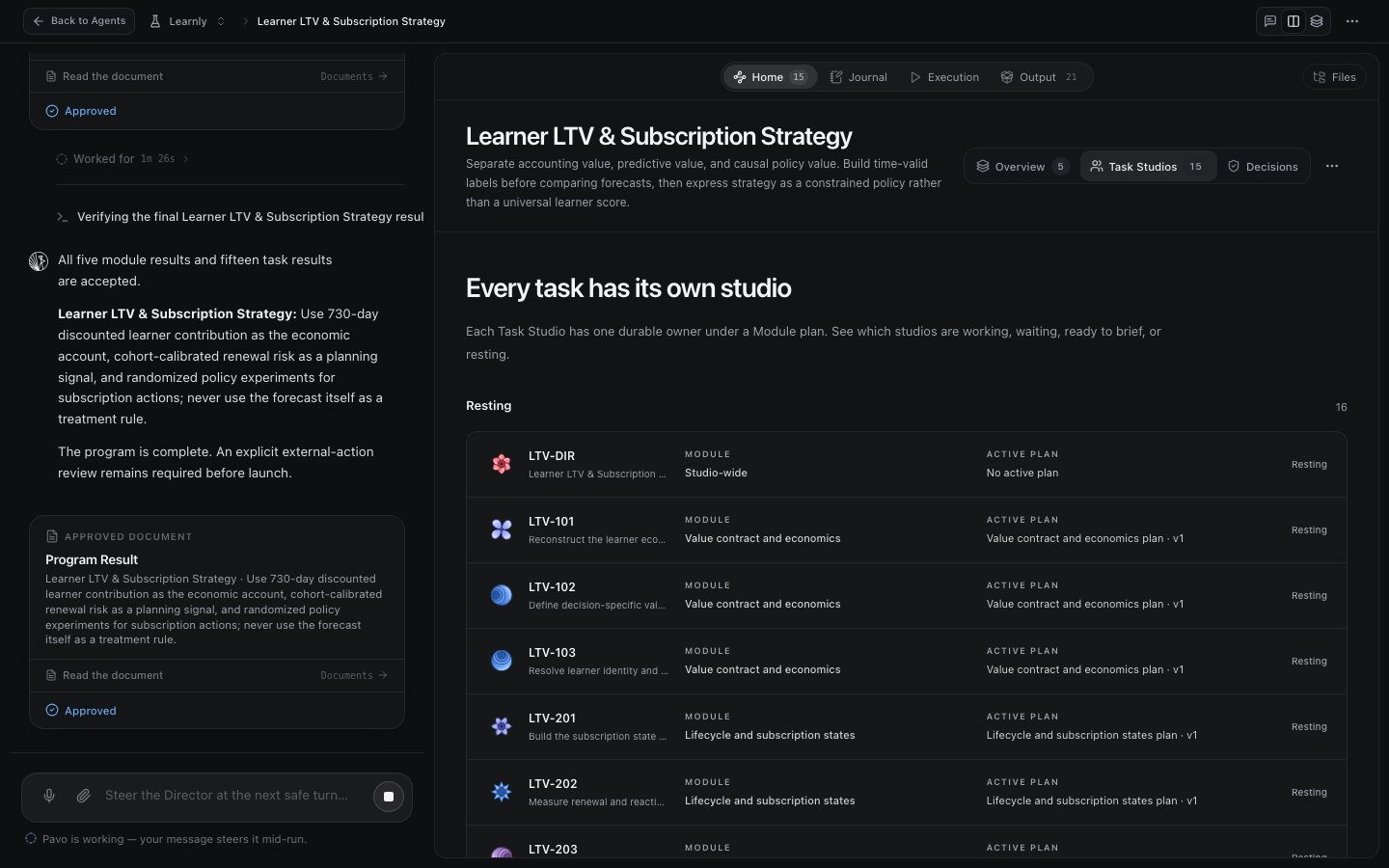Click the Resting count 16
Viewport: 1389px width, 868px height.
[1341, 407]
